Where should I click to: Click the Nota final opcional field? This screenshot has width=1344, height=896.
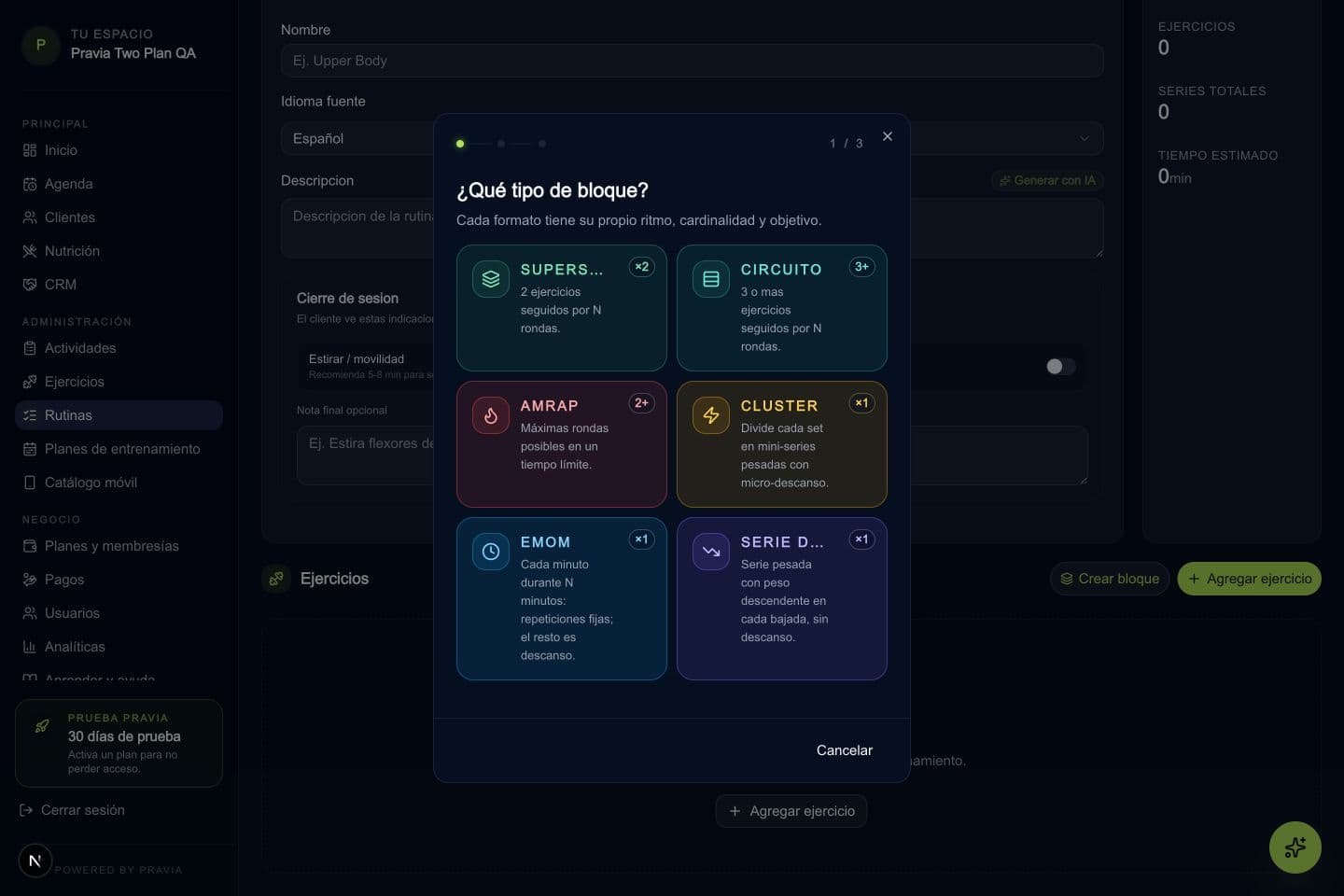click(692, 455)
